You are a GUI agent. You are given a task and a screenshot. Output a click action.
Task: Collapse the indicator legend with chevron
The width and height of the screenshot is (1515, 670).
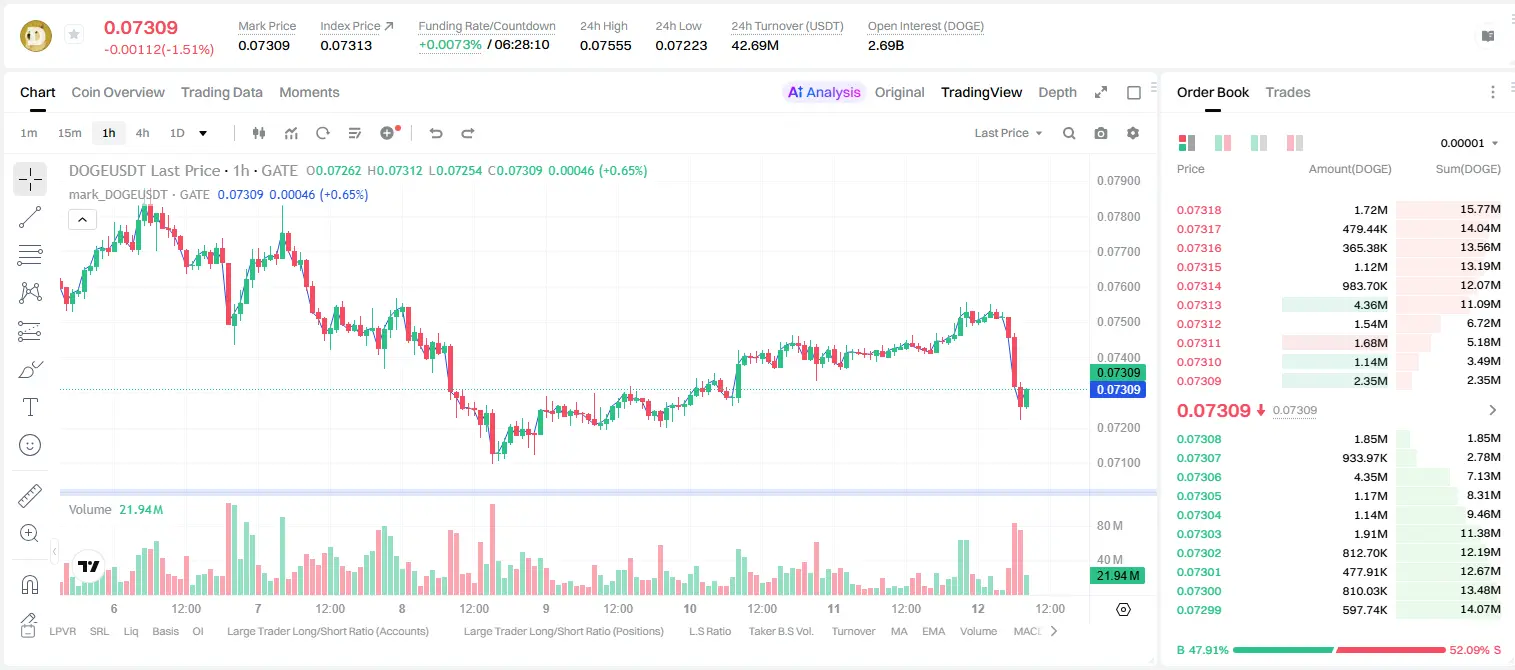[x=82, y=219]
